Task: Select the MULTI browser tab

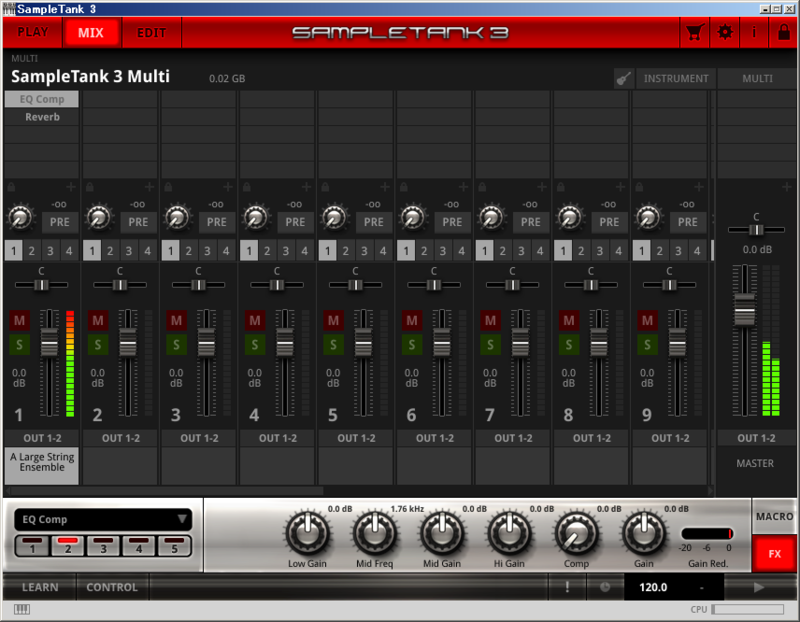Action: [x=757, y=79]
